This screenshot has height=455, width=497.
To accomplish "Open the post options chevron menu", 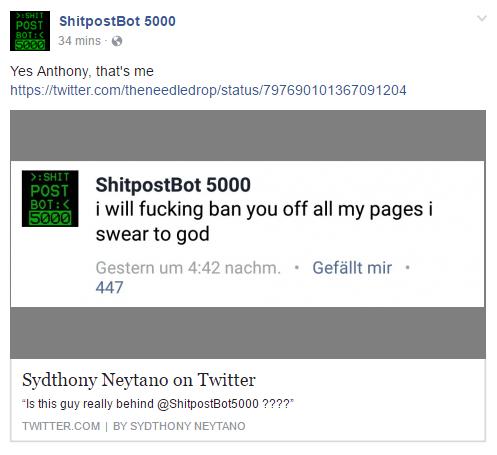I will (x=482, y=18).
